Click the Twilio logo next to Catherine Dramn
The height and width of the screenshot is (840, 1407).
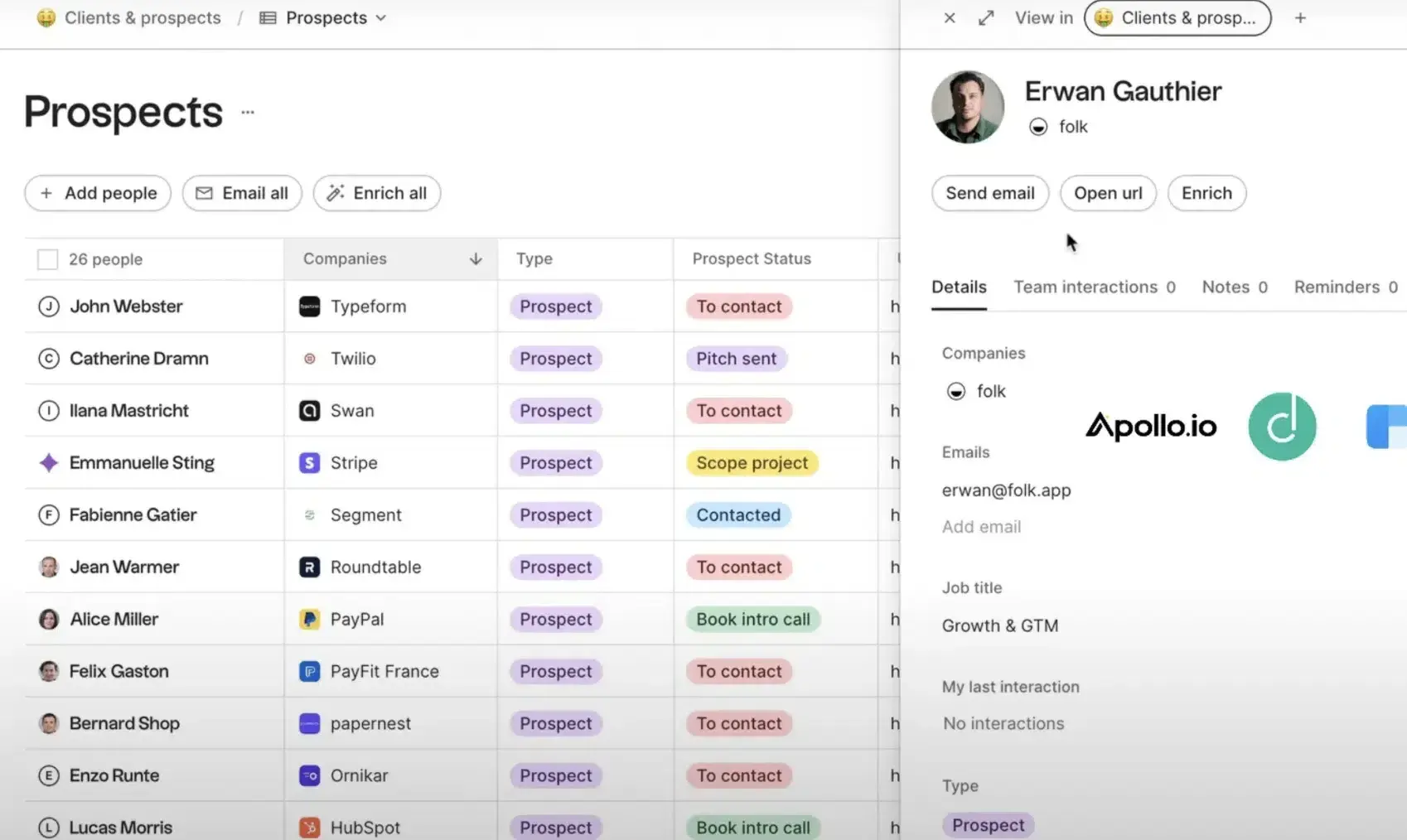tap(309, 358)
